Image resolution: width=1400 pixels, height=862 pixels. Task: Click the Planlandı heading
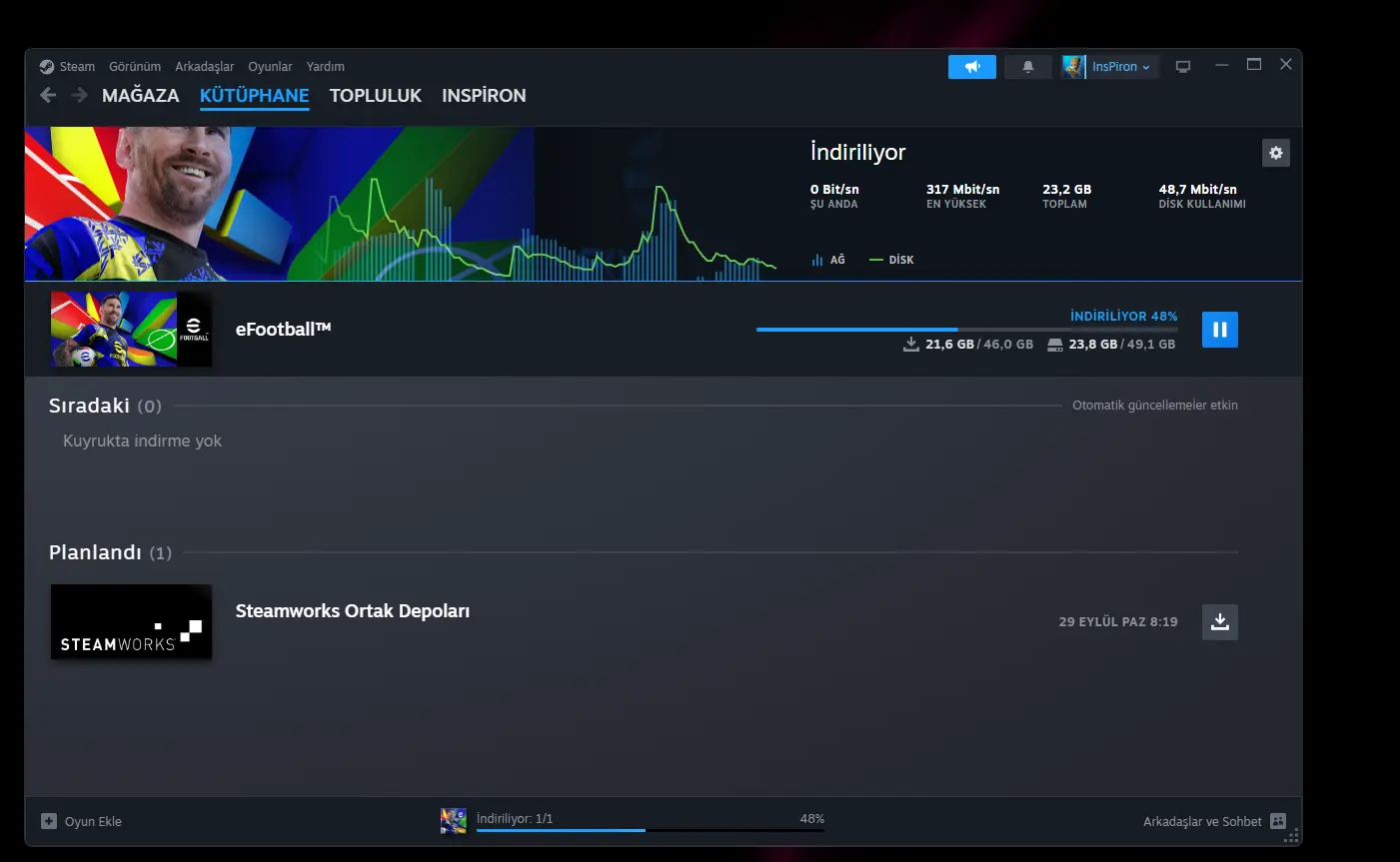click(x=95, y=552)
